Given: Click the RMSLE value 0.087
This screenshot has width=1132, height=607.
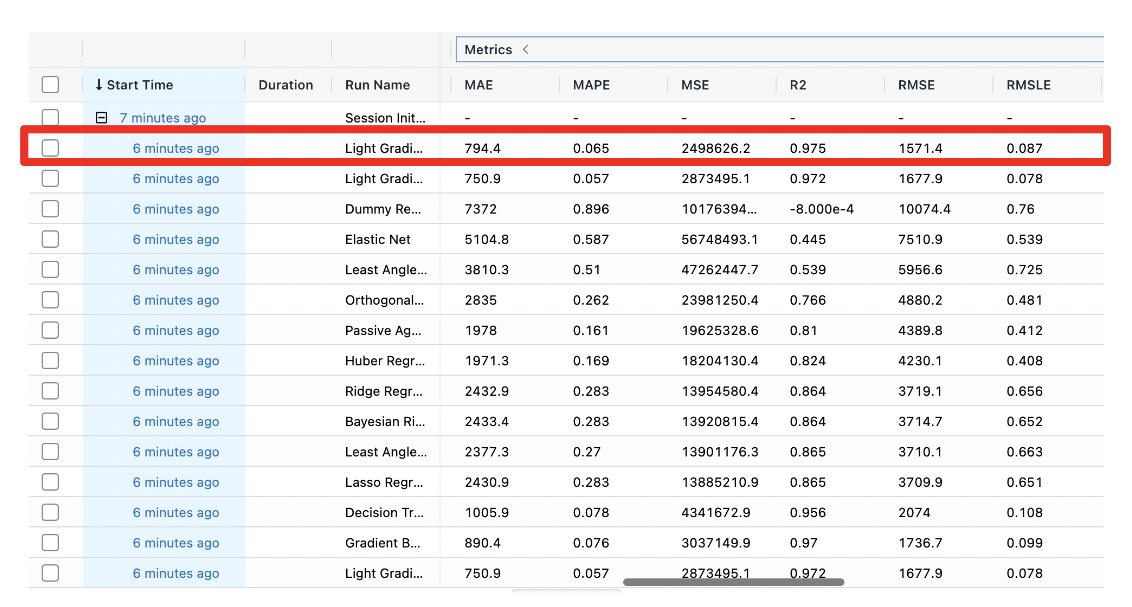Looking at the screenshot, I should click(1024, 148).
